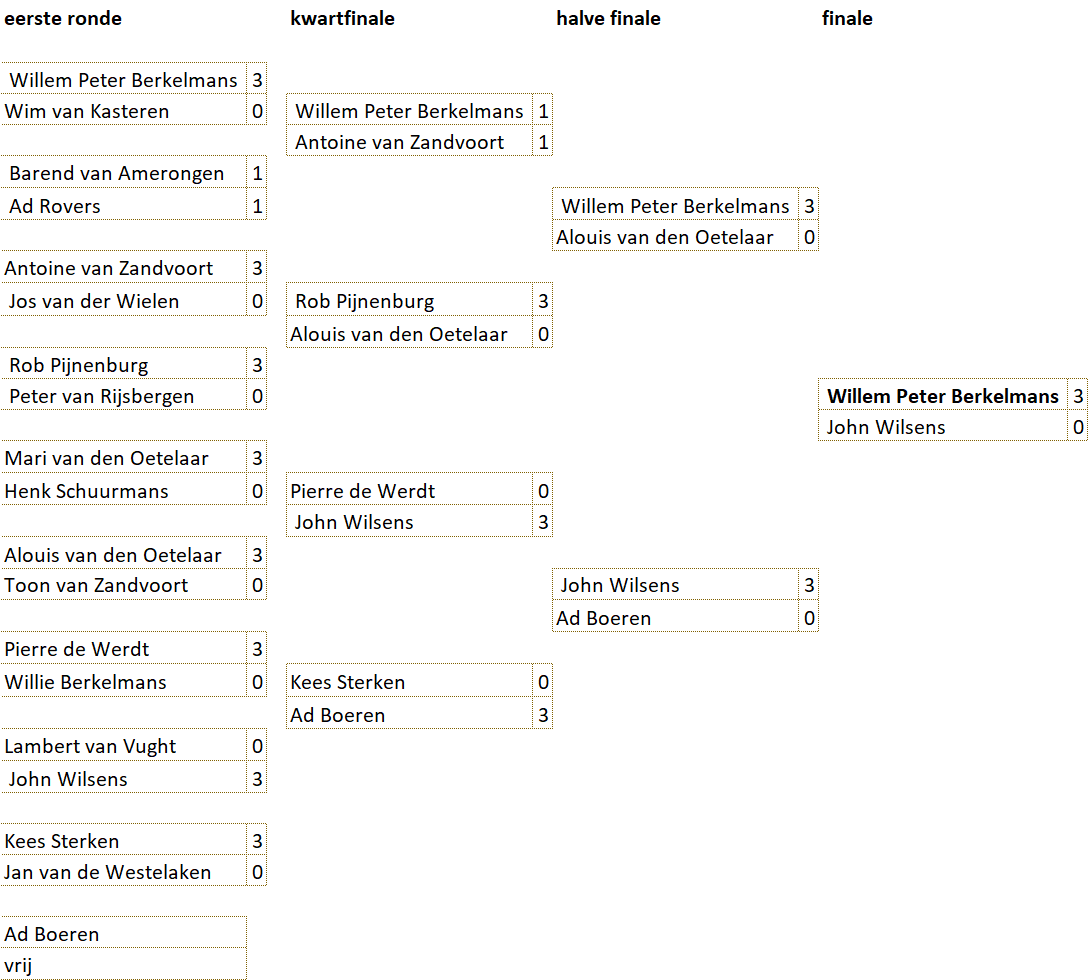Click the Wim van Kasteren cell
This screenshot has width=1088, height=980.
(x=87, y=111)
